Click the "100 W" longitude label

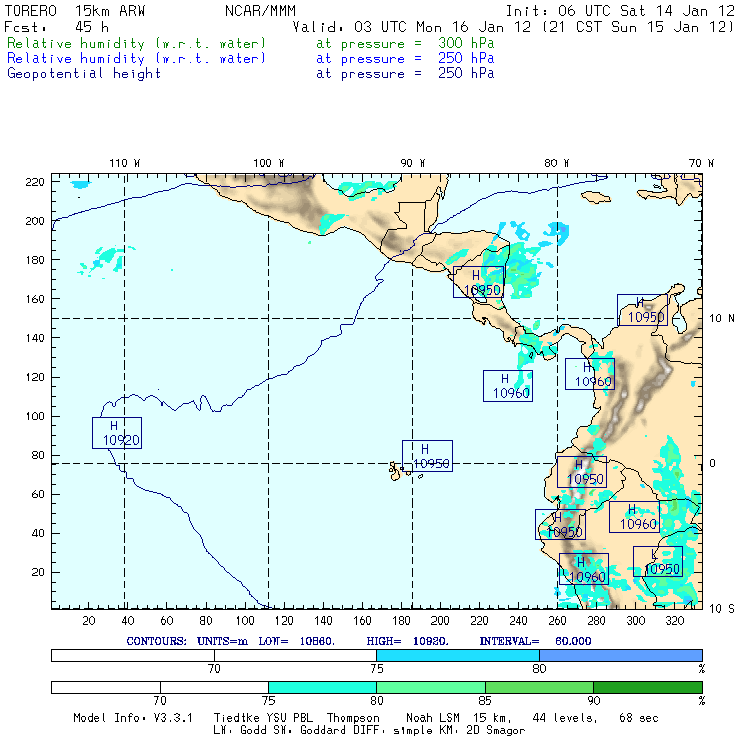[x=269, y=163]
